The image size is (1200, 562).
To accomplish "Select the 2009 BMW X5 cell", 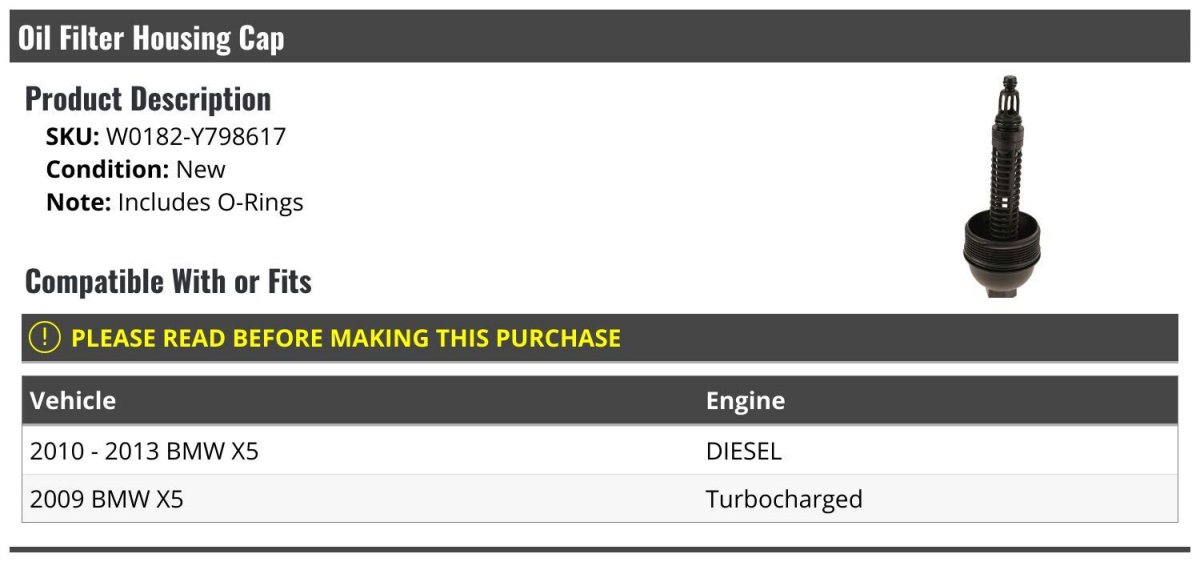I will click(107, 499).
